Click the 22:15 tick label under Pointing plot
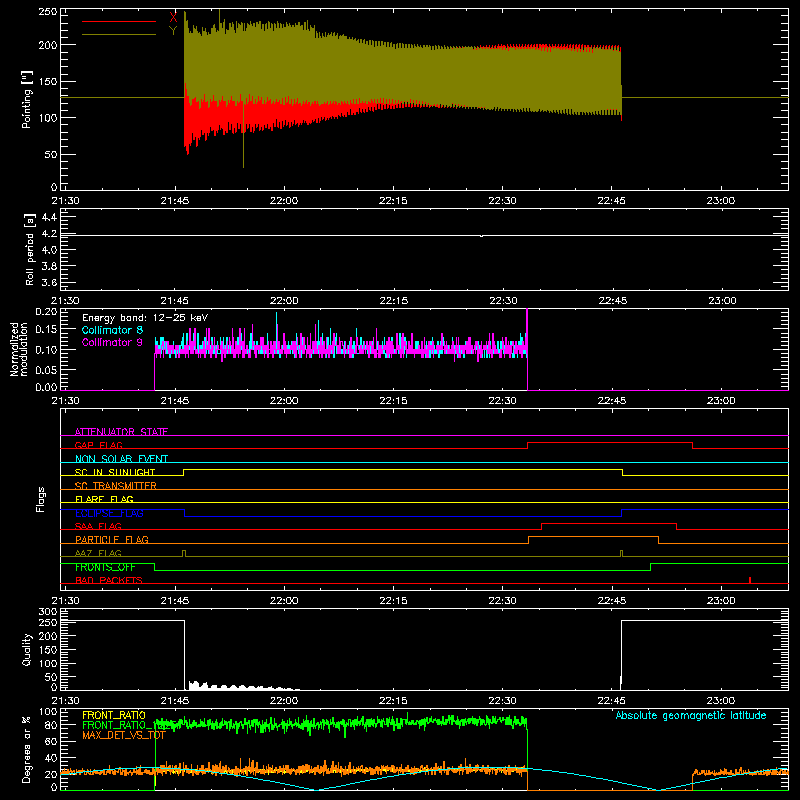Viewport: 800px width, 800px height. point(393,201)
